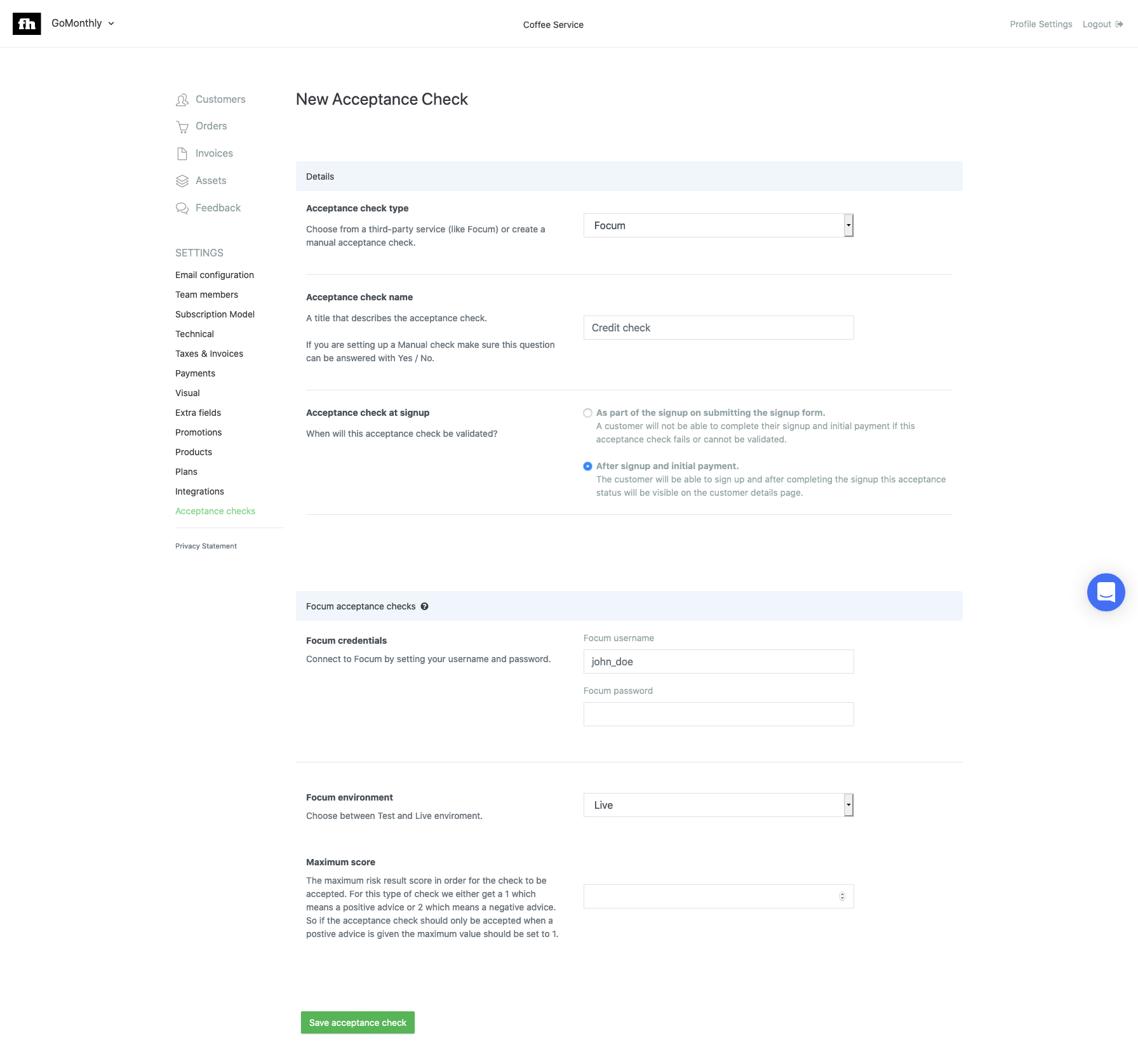Viewport: 1138px width, 1064px height.
Task: Open Profile Settings
Action: pos(1041,24)
